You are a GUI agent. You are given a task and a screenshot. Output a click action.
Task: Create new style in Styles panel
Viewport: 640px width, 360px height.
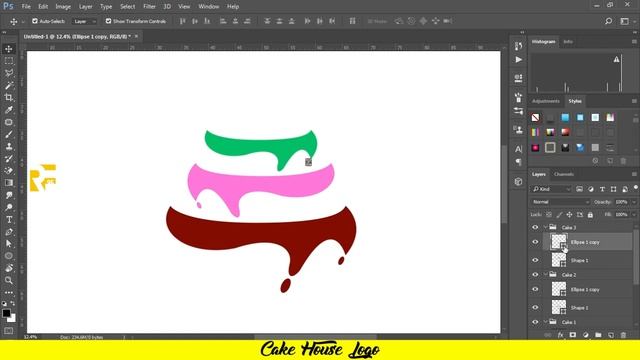pyautogui.click(x=610, y=161)
